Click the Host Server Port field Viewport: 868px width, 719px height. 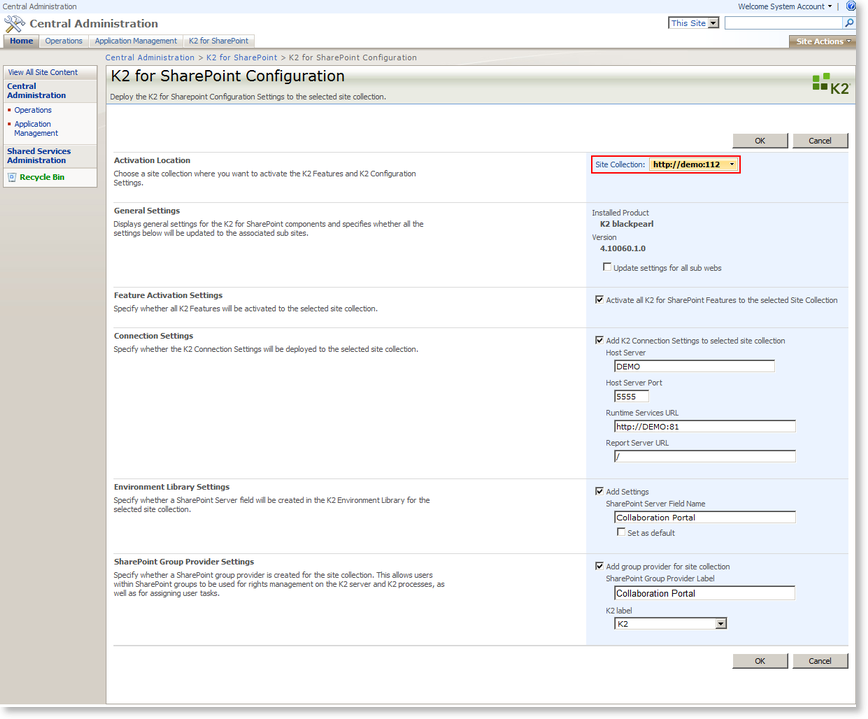[631, 396]
